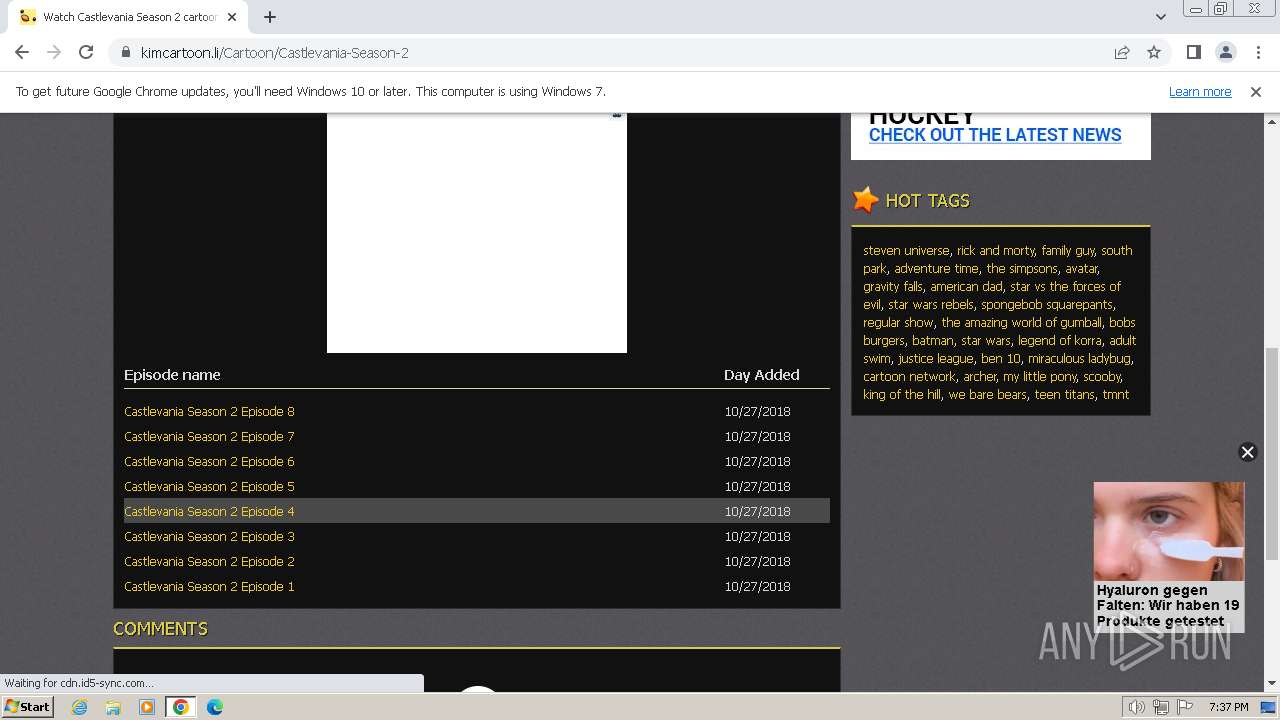
Task: Open the adventure time tag
Action: click(936, 269)
